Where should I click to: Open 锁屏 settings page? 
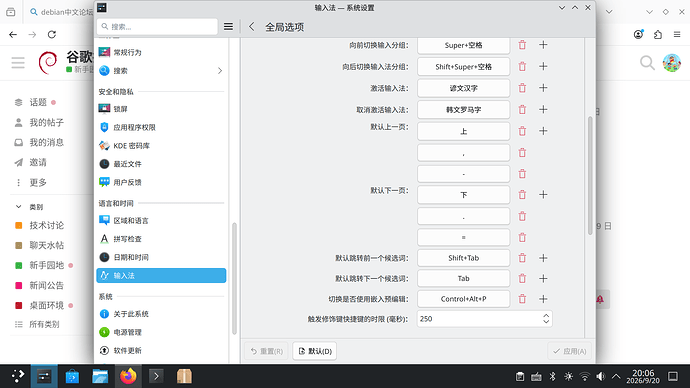[161, 109]
